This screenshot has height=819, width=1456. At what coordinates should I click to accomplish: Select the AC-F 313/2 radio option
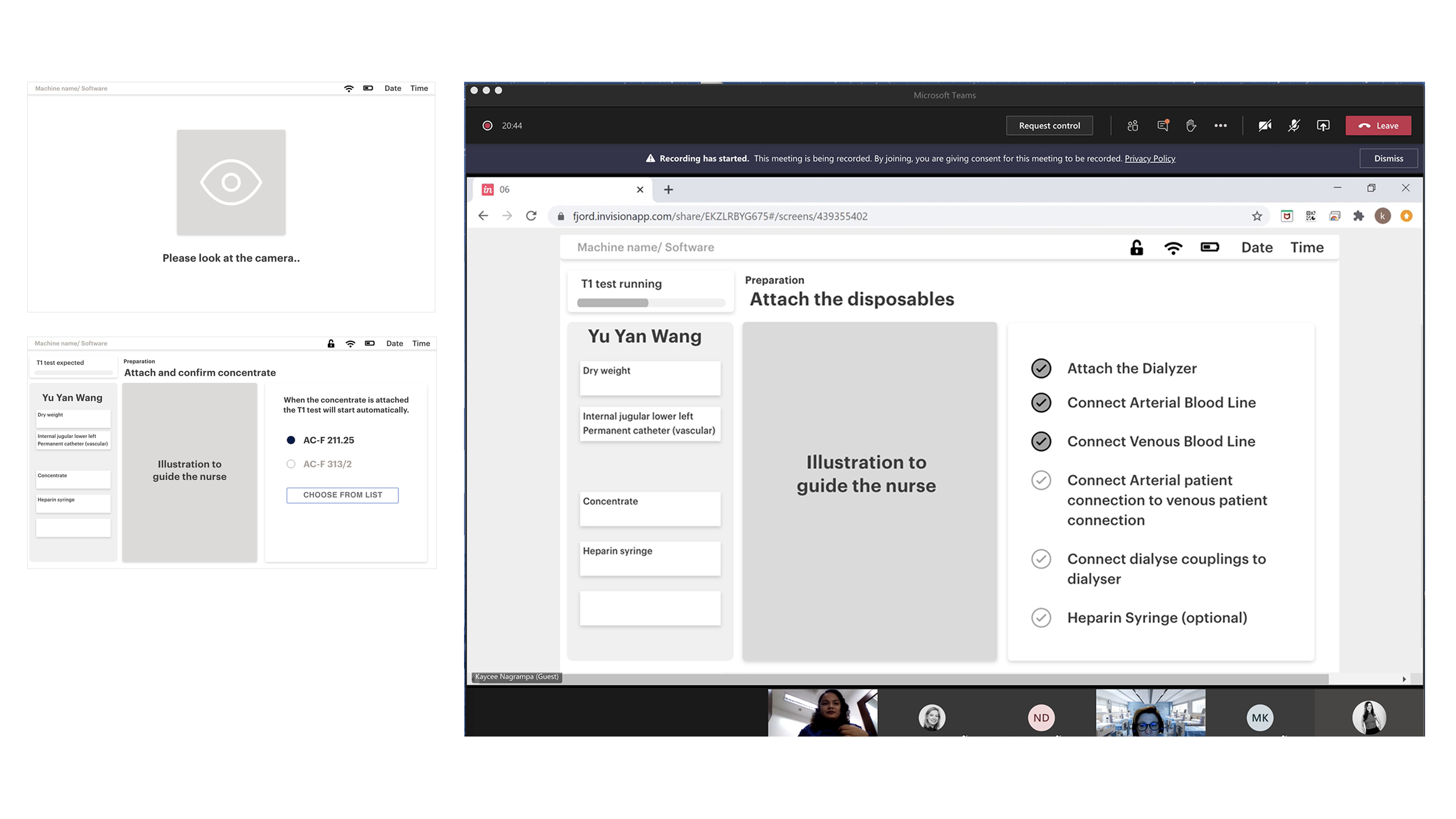tap(291, 464)
